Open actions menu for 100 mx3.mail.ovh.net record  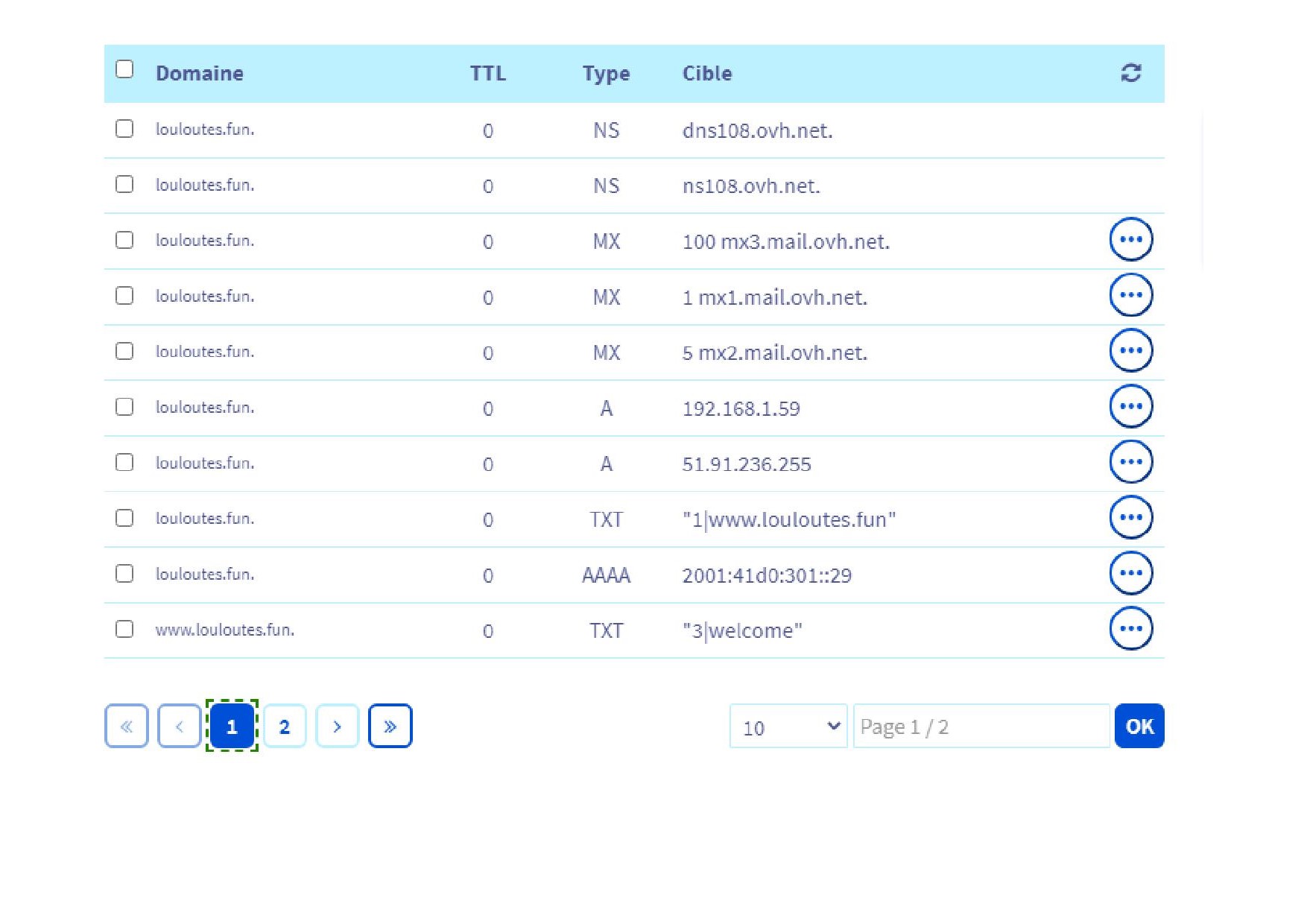pyautogui.click(x=1130, y=240)
